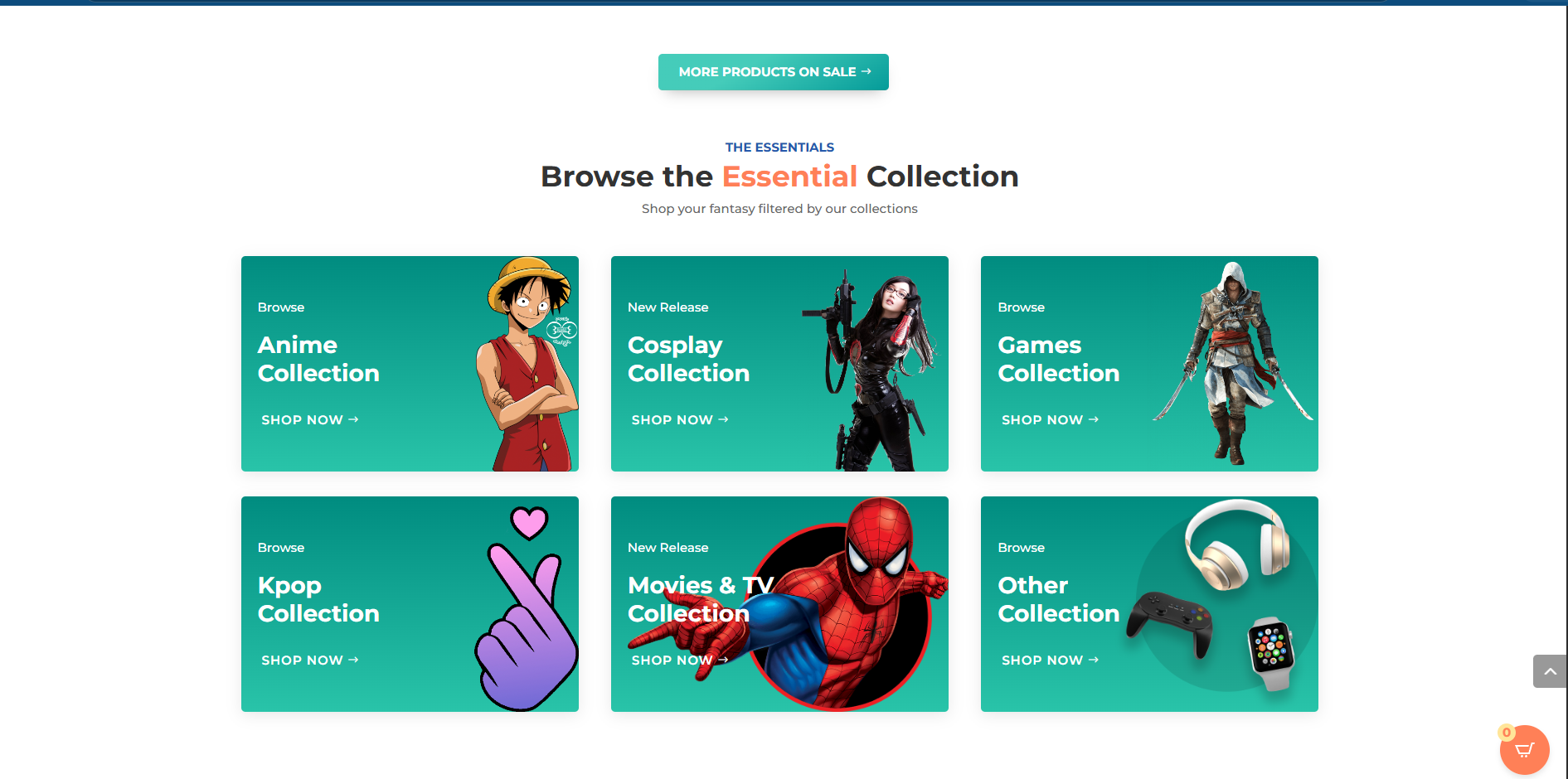
Task: Open the Other Collection title
Action: click(1059, 599)
